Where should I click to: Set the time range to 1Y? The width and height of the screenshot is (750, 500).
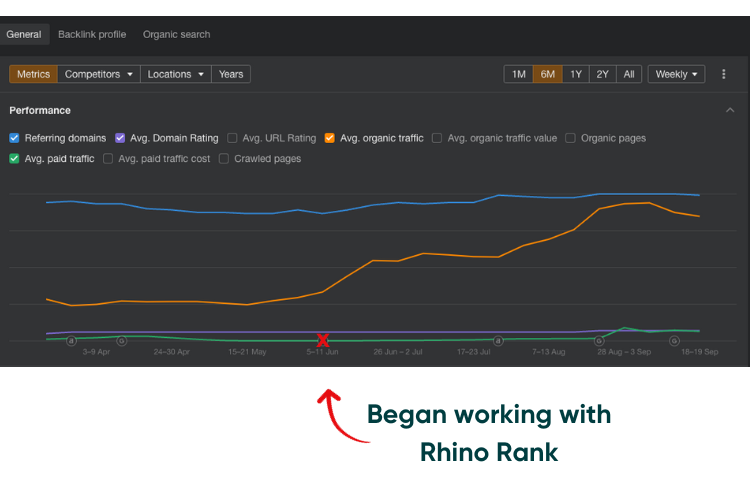575,74
